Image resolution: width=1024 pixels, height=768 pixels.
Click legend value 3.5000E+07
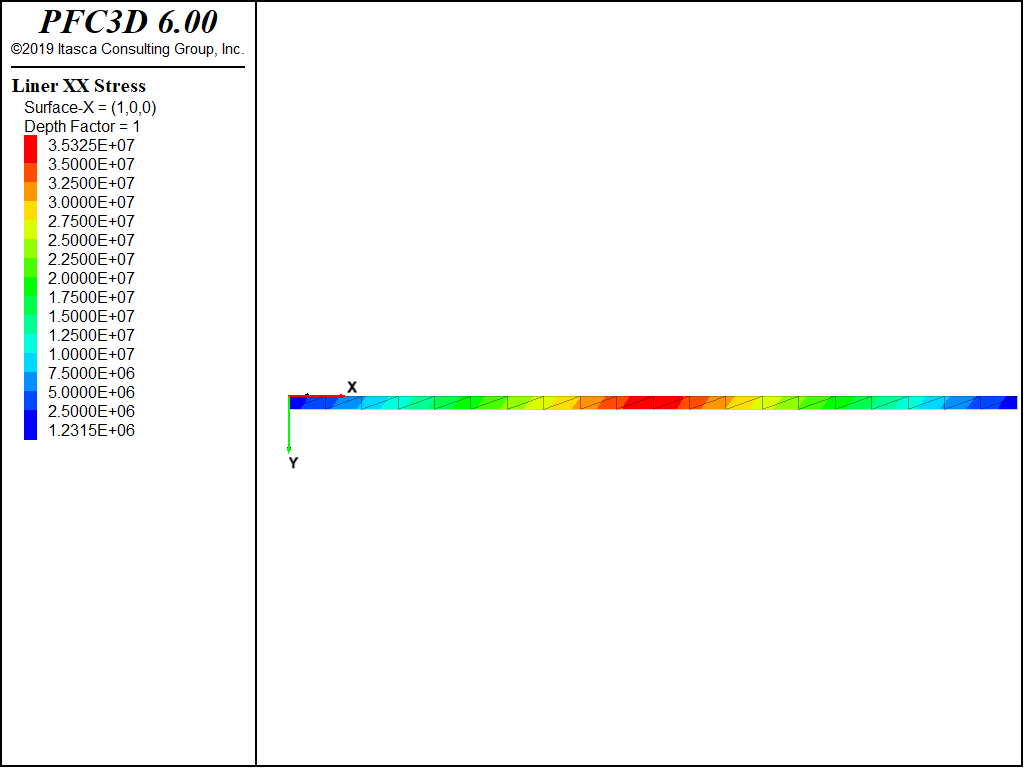pos(91,164)
